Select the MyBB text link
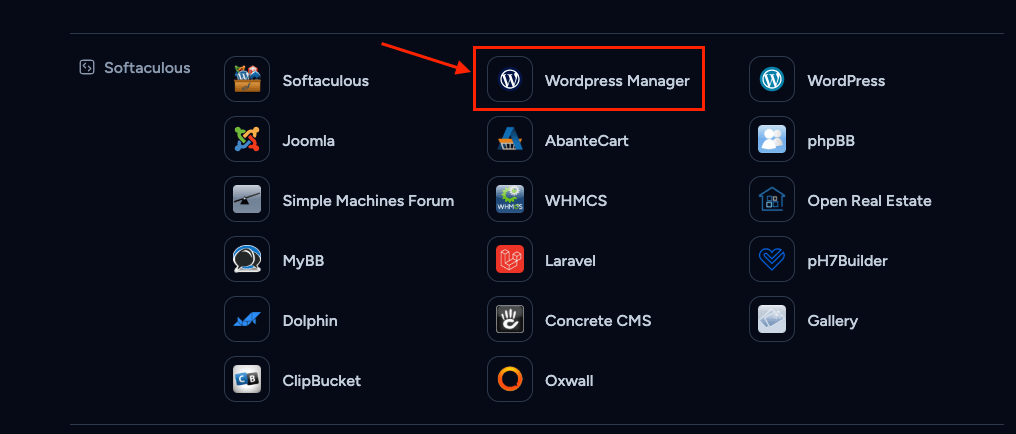Viewport: 1016px width, 434px height. point(303,261)
